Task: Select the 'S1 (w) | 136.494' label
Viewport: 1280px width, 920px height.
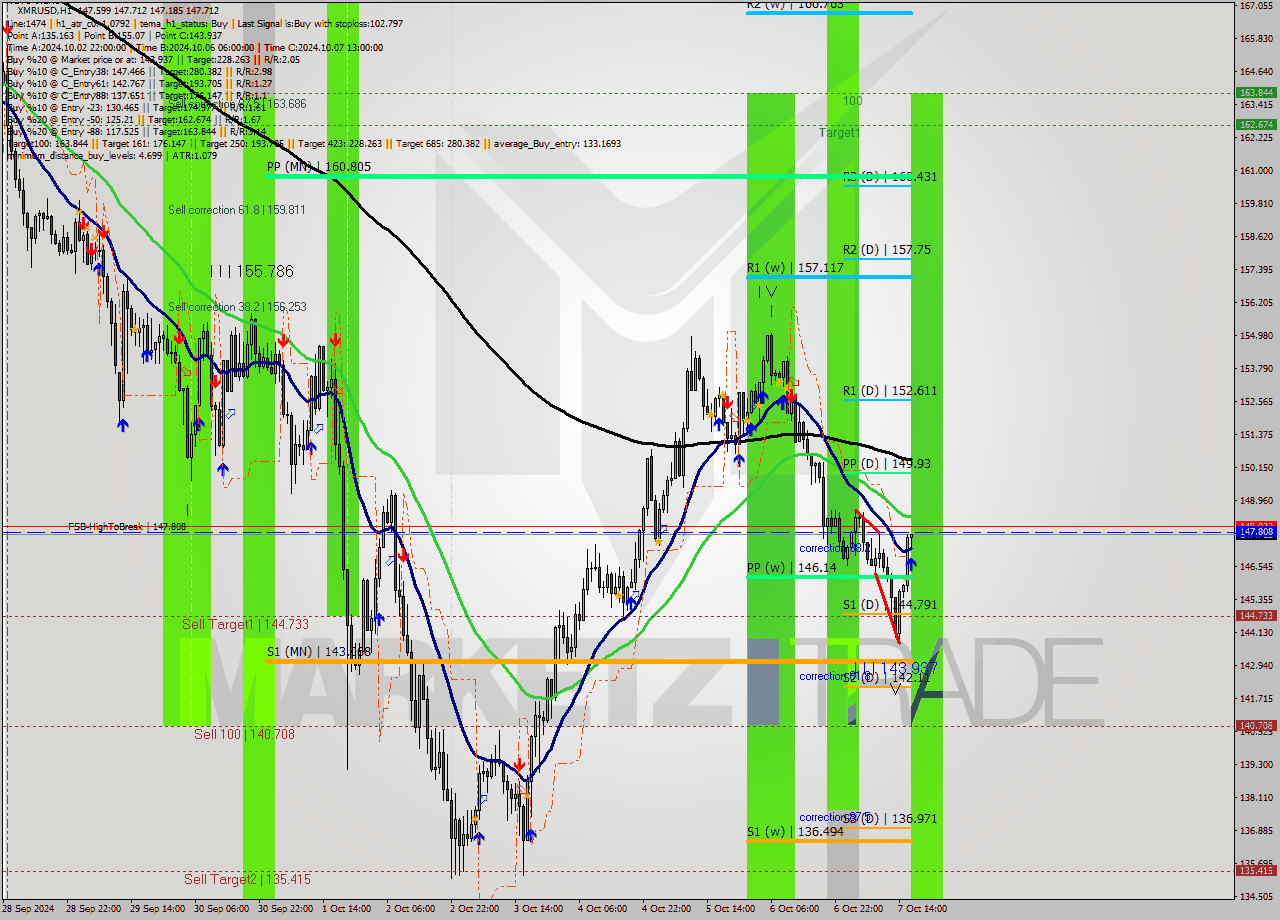Action: point(794,831)
